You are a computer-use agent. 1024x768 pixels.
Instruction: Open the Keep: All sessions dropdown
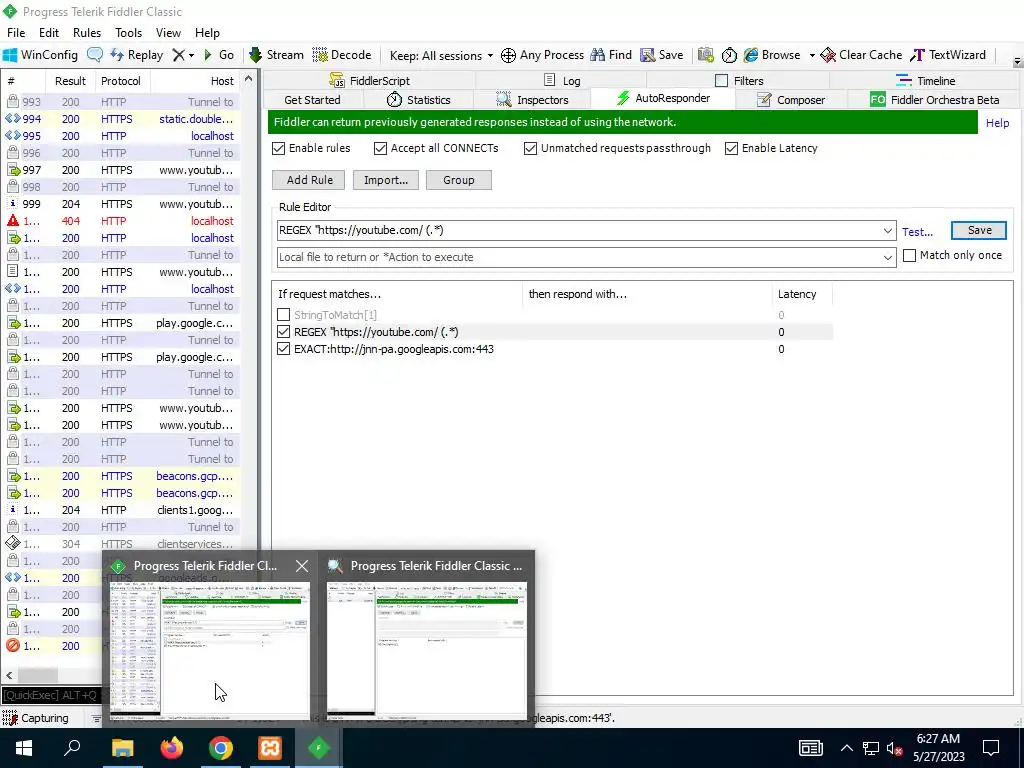tap(441, 56)
